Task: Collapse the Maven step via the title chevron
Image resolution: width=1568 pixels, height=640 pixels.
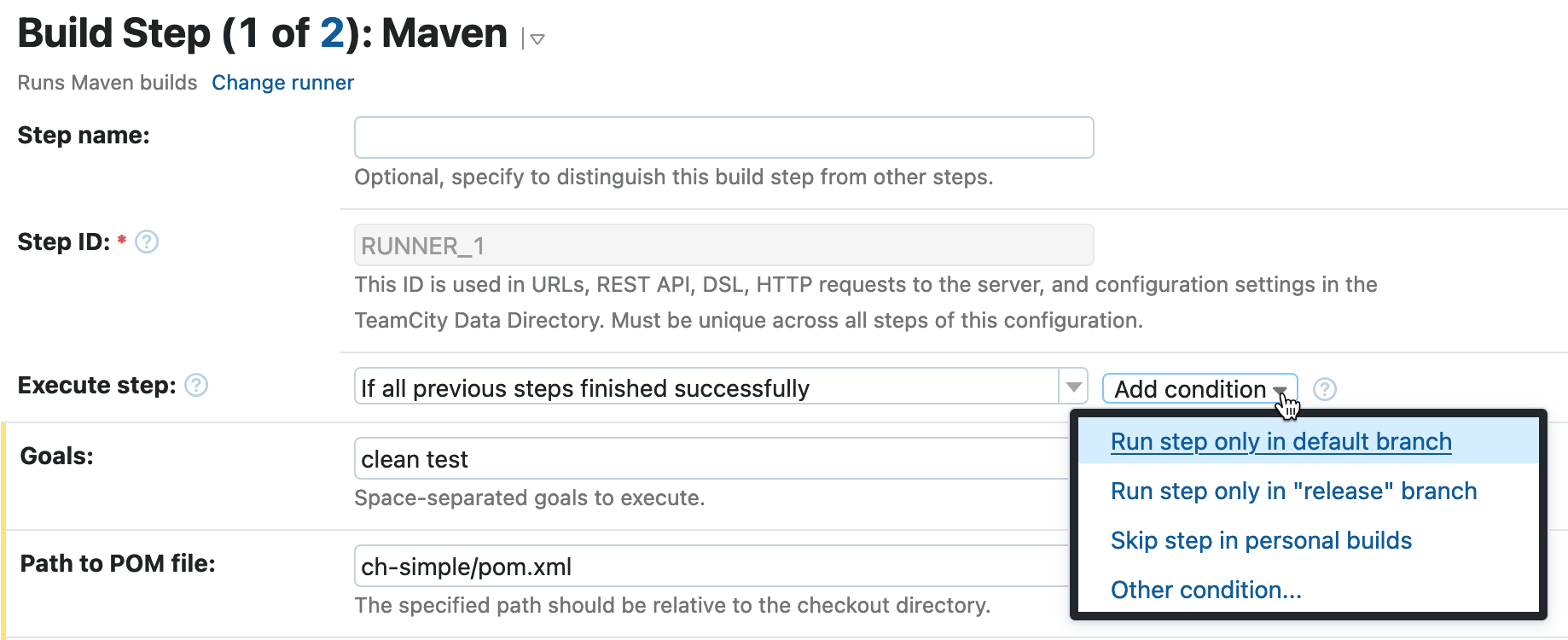Action: [x=536, y=39]
